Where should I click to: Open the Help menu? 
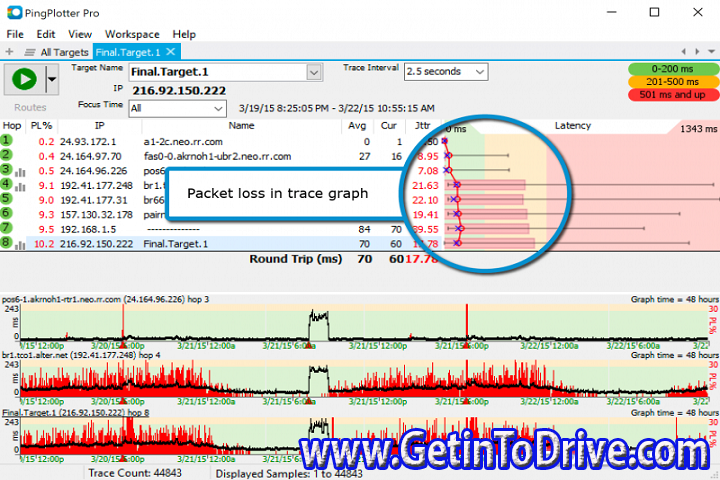click(x=184, y=34)
